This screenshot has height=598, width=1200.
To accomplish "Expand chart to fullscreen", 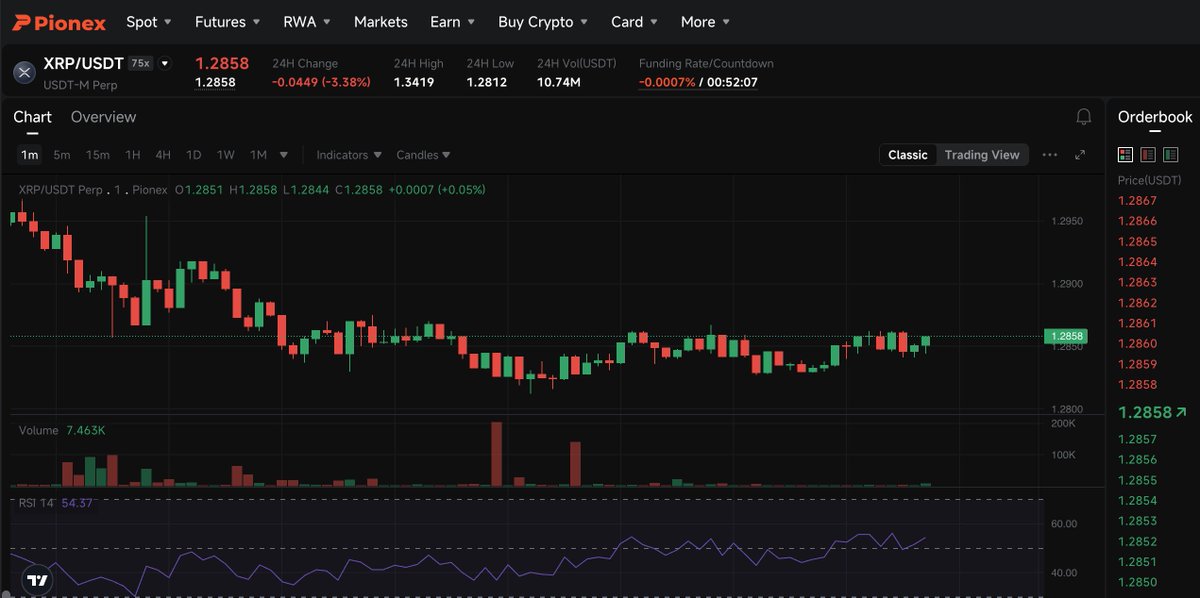I will 1080,155.
